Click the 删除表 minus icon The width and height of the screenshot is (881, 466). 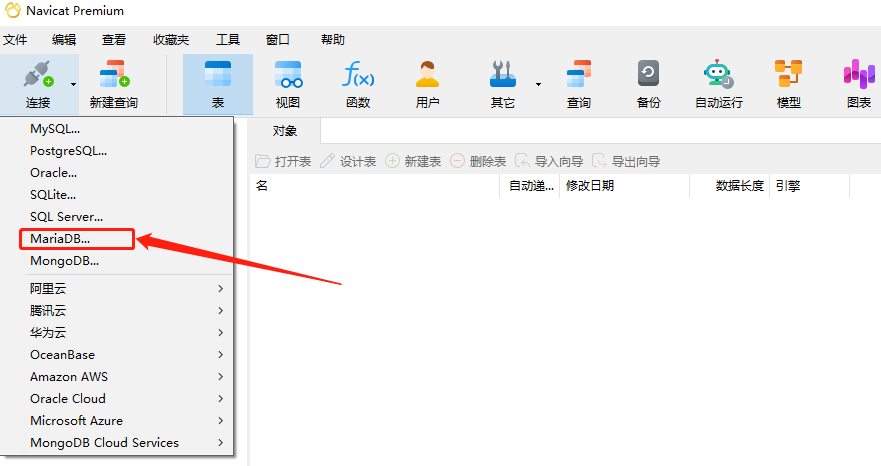pos(457,161)
